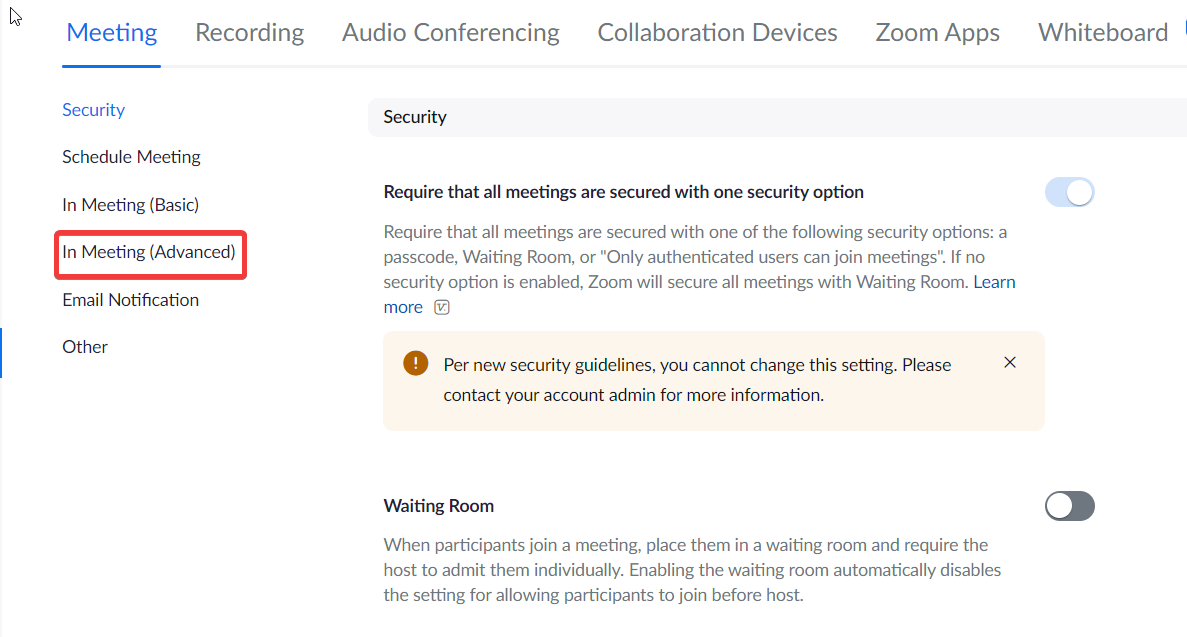Select Other in the sidebar

85,347
